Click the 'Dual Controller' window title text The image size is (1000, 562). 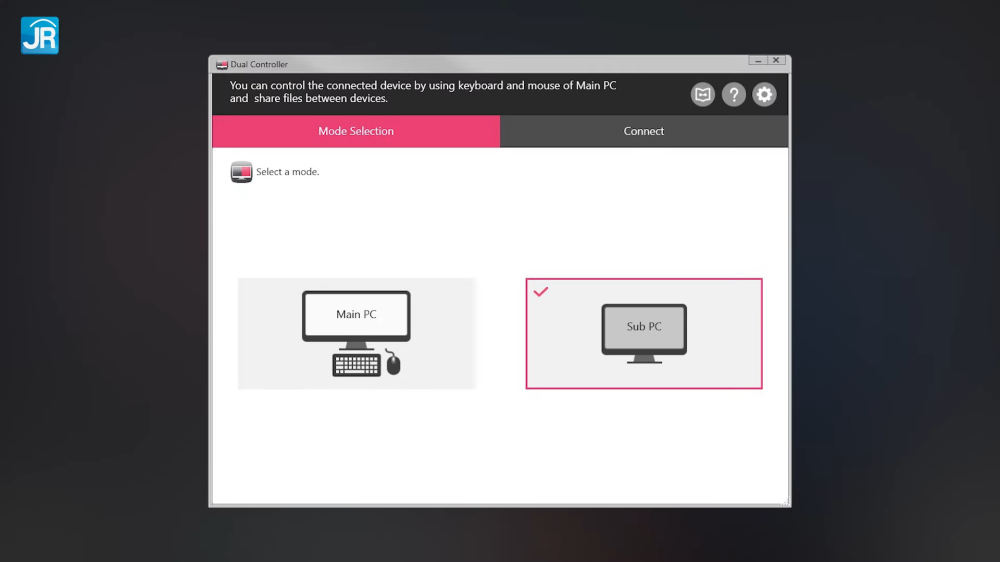point(259,64)
